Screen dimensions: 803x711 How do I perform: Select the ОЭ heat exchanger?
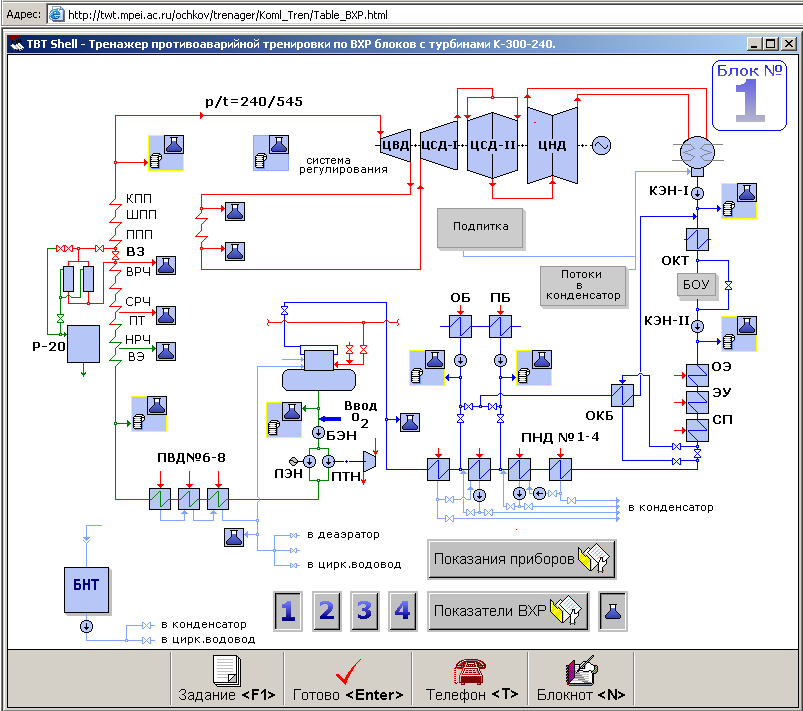pos(698,375)
